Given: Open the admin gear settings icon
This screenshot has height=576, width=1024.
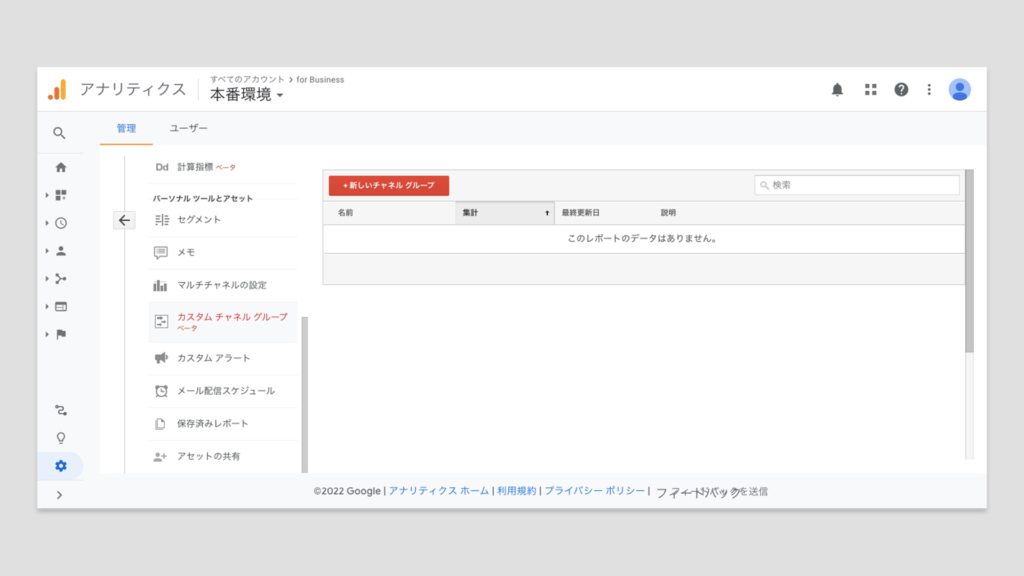Looking at the screenshot, I should point(61,466).
